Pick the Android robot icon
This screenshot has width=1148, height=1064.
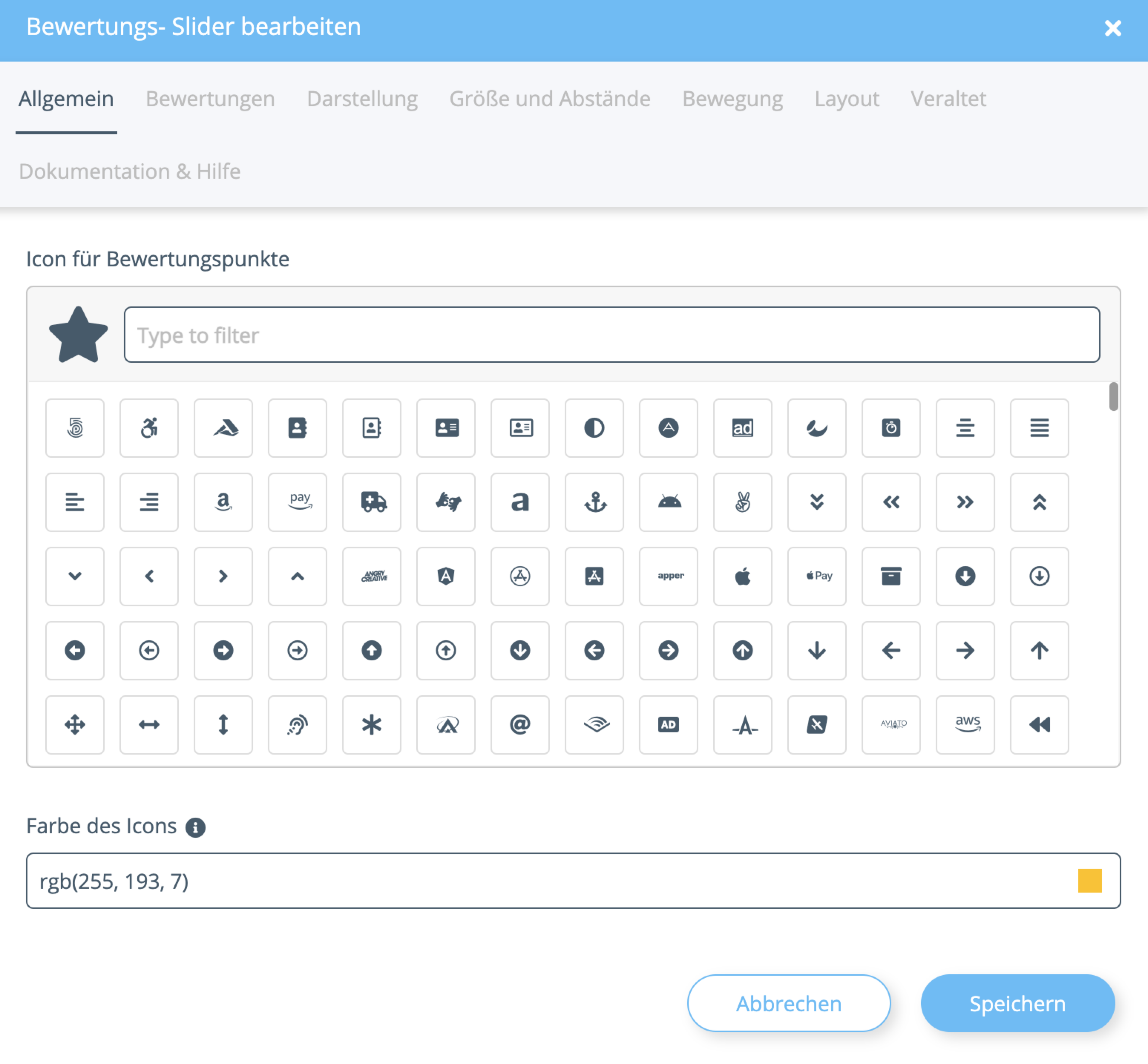[x=668, y=502]
